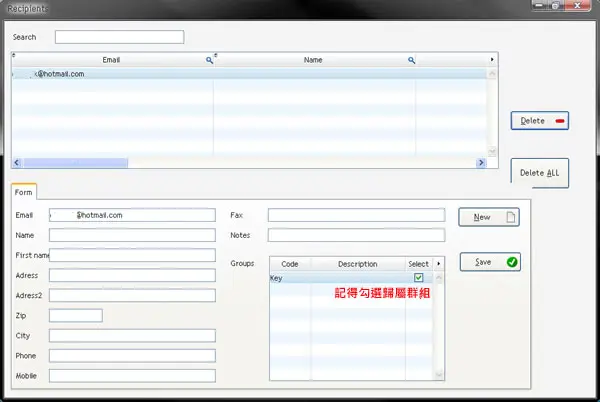
Task: Click into the Notes text field
Action: pos(356,235)
